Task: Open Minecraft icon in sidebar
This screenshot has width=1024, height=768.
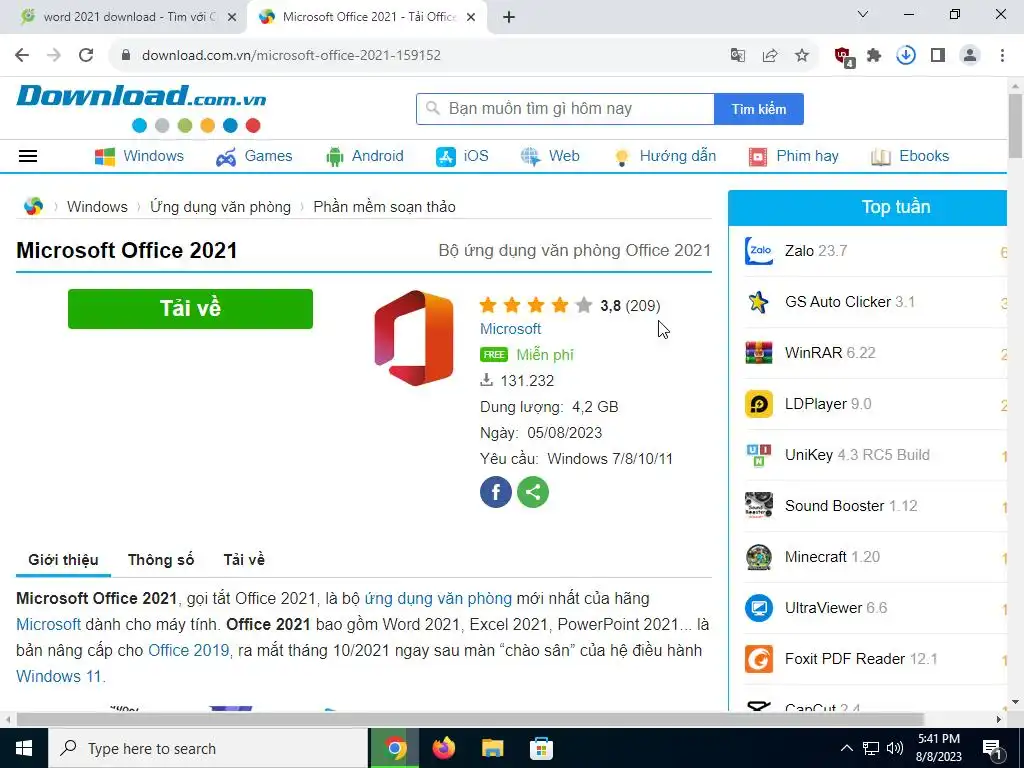Action: coord(759,556)
